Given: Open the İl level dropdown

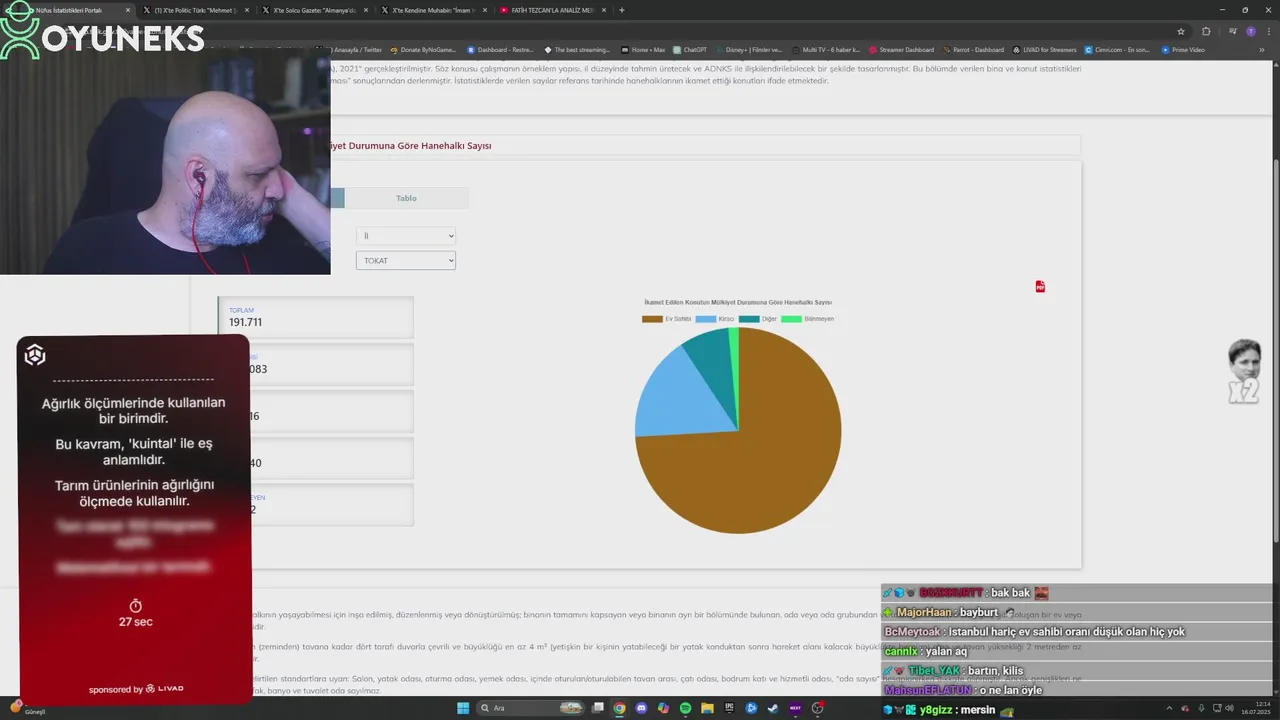Looking at the screenshot, I should (x=406, y=236).
